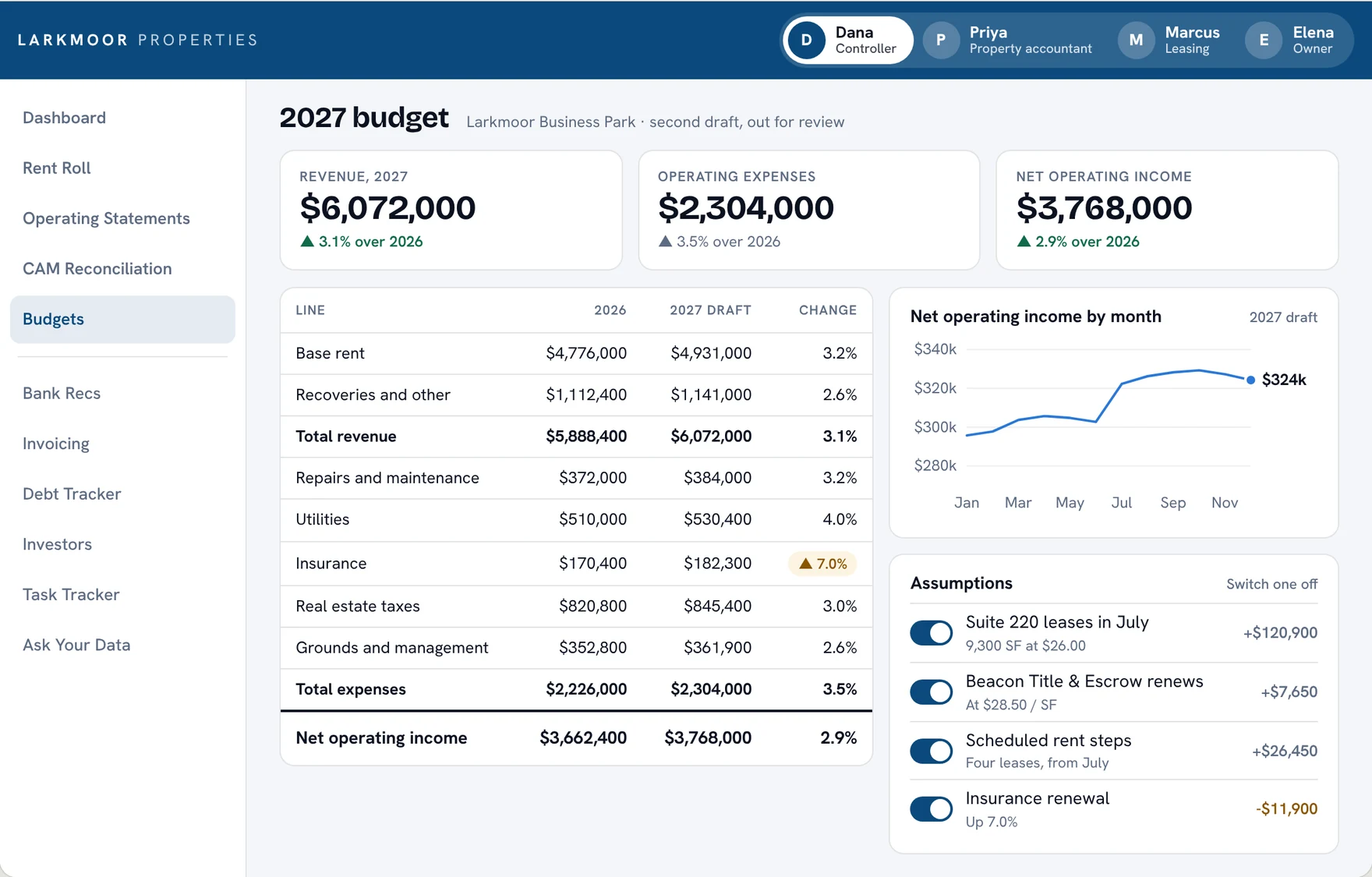Image resolution: width=1372 pixels, height=877 pixels.
Task: Click the CHANGE column header
Action: tap(828, 310)
